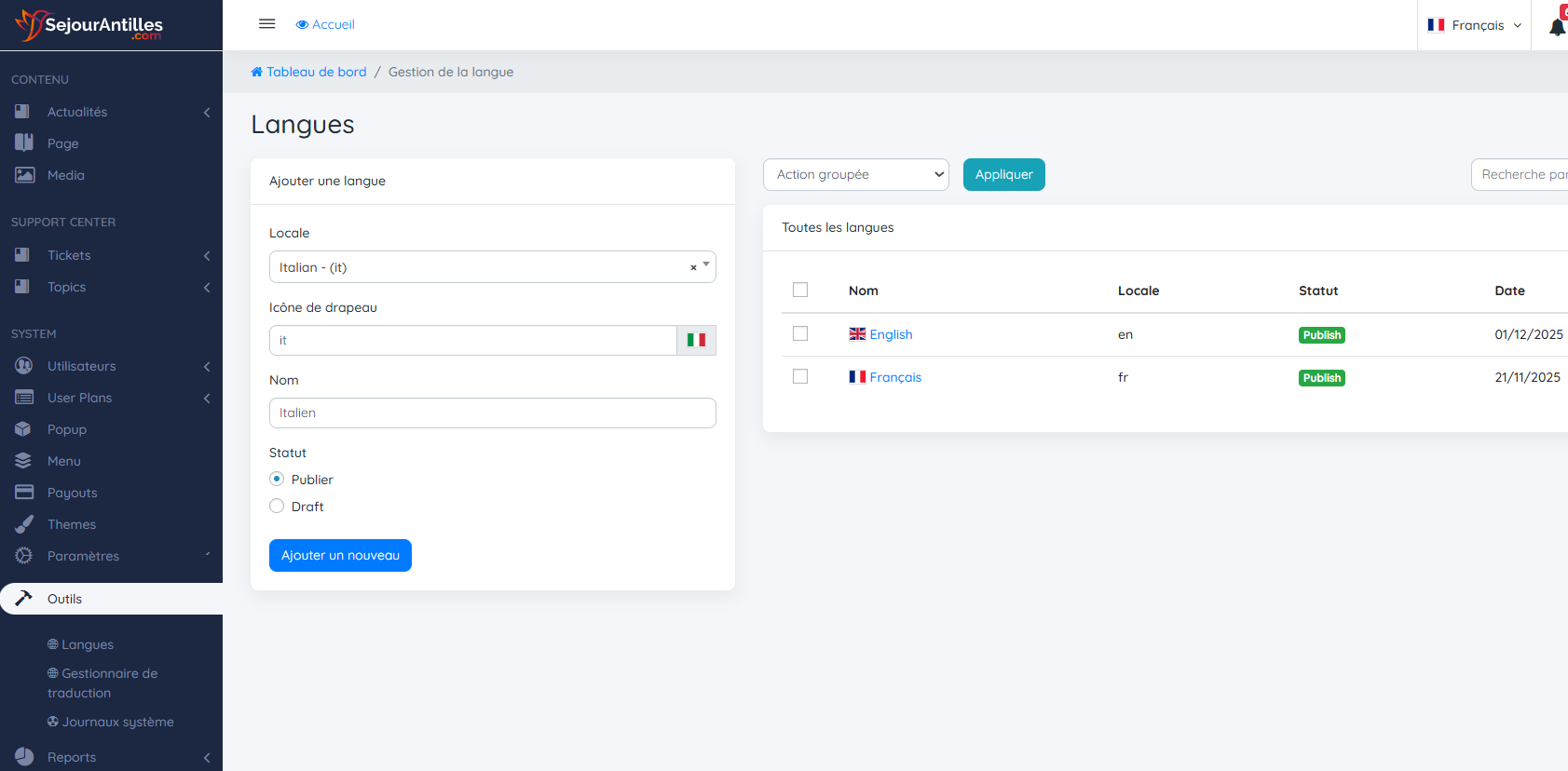Select Outils in sidebar

111,599
